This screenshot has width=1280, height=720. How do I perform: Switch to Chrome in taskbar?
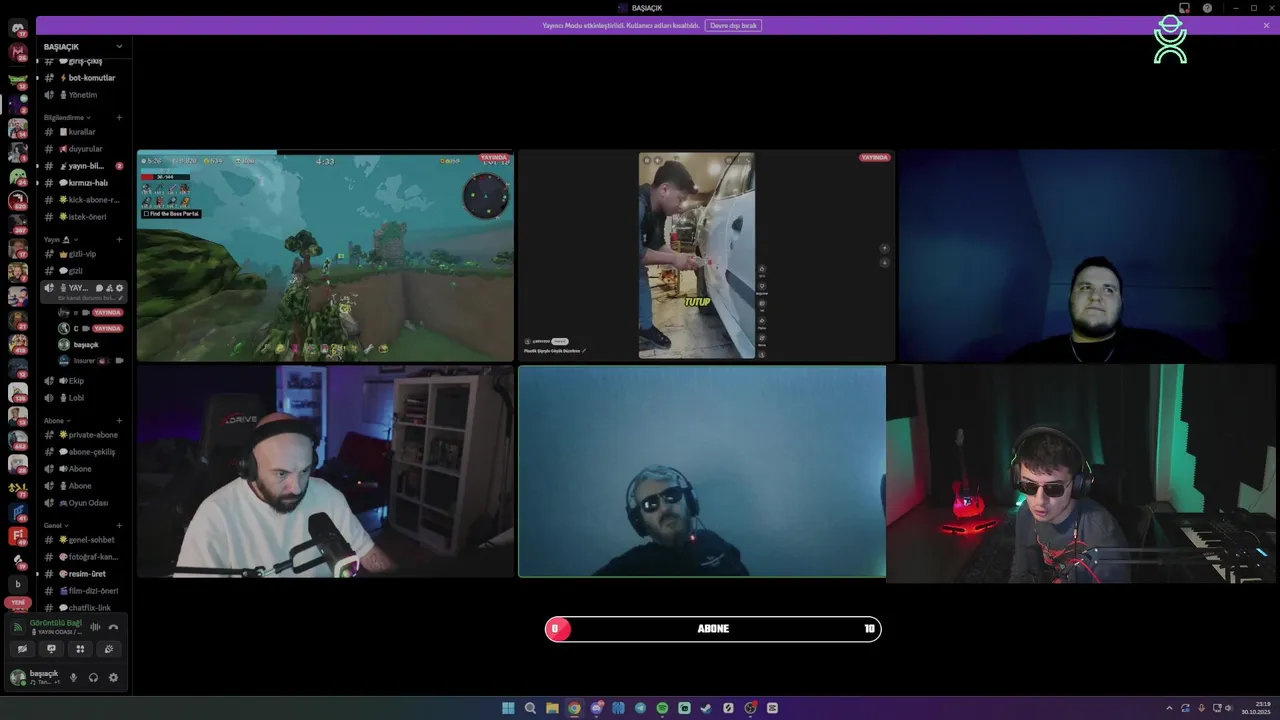pyautogui.click(x=574, y=708)
